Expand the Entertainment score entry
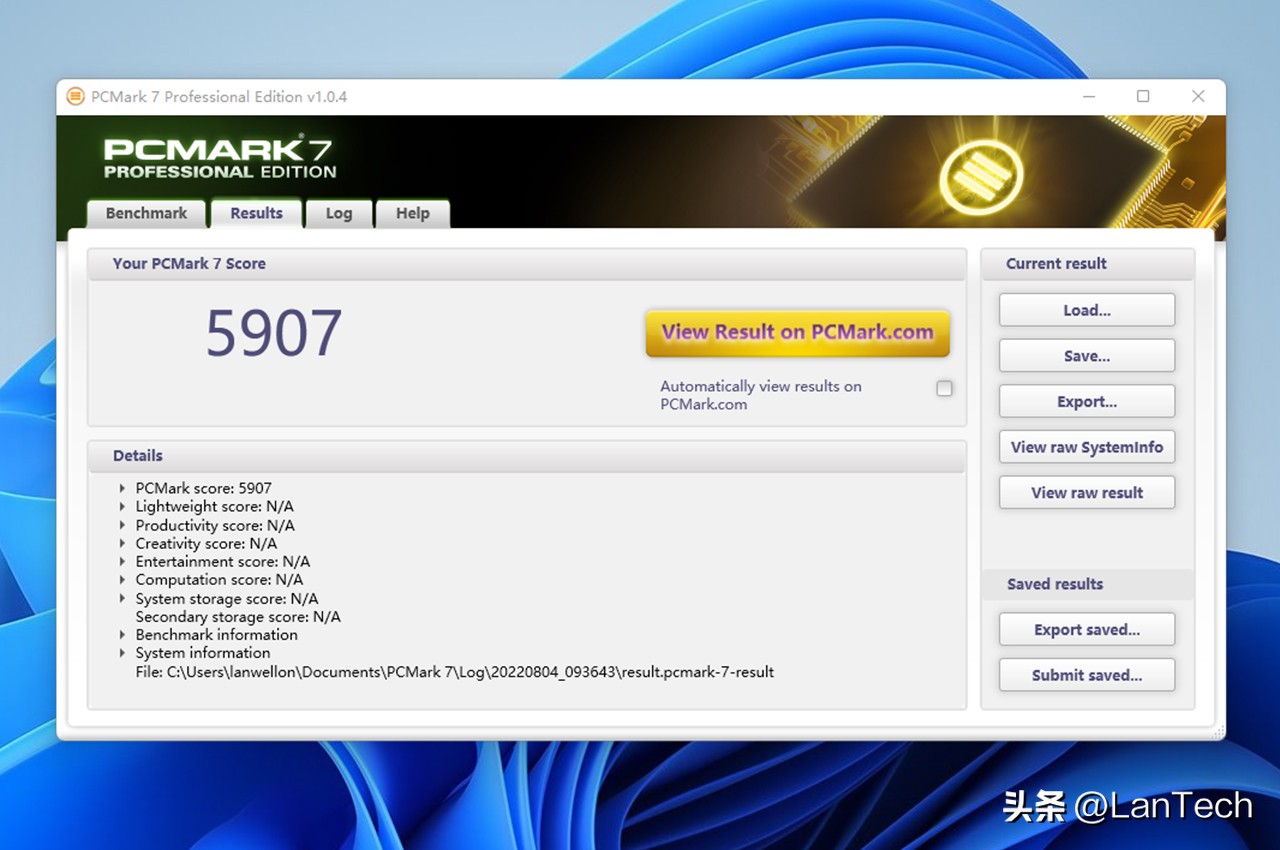The image size is (1280, 850). tap(123, 562)
